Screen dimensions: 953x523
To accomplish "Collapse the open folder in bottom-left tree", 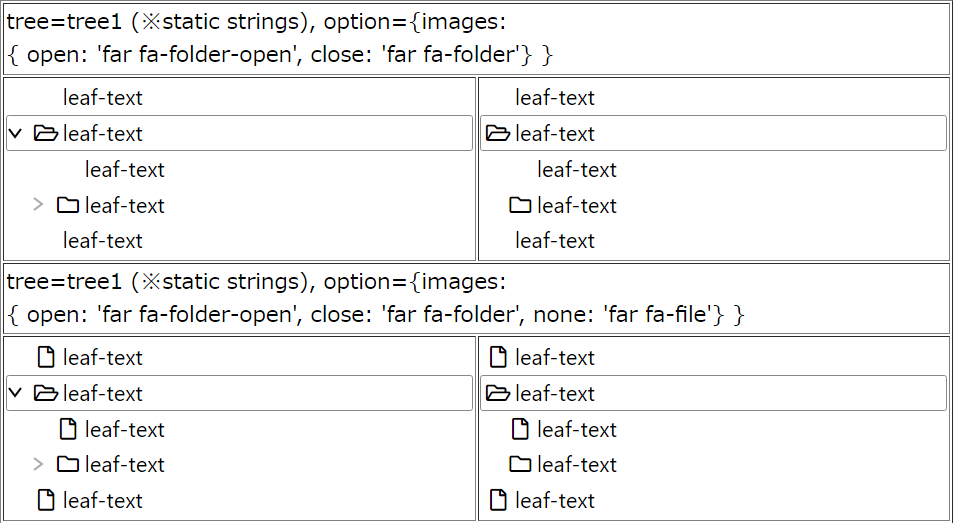I will 16,393.
